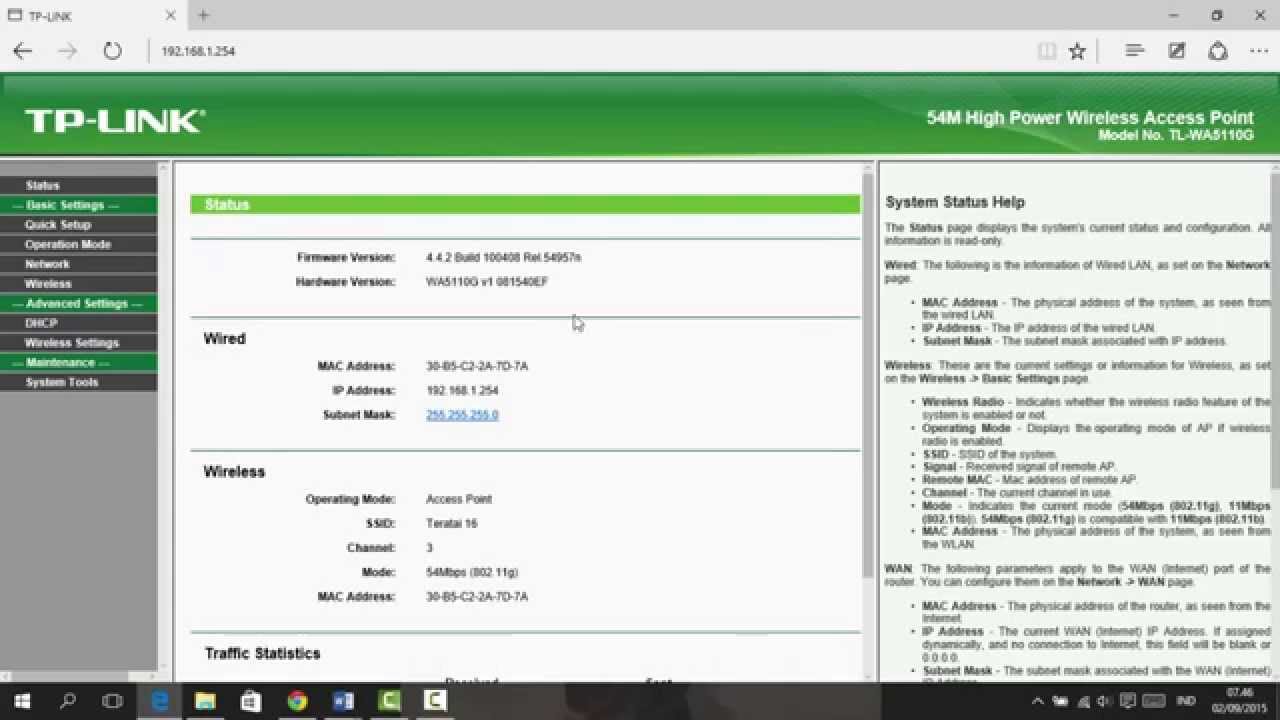The image size is (1280, 720).
Task: Click the browser forward arrow
Action: (x=67, y=51)
